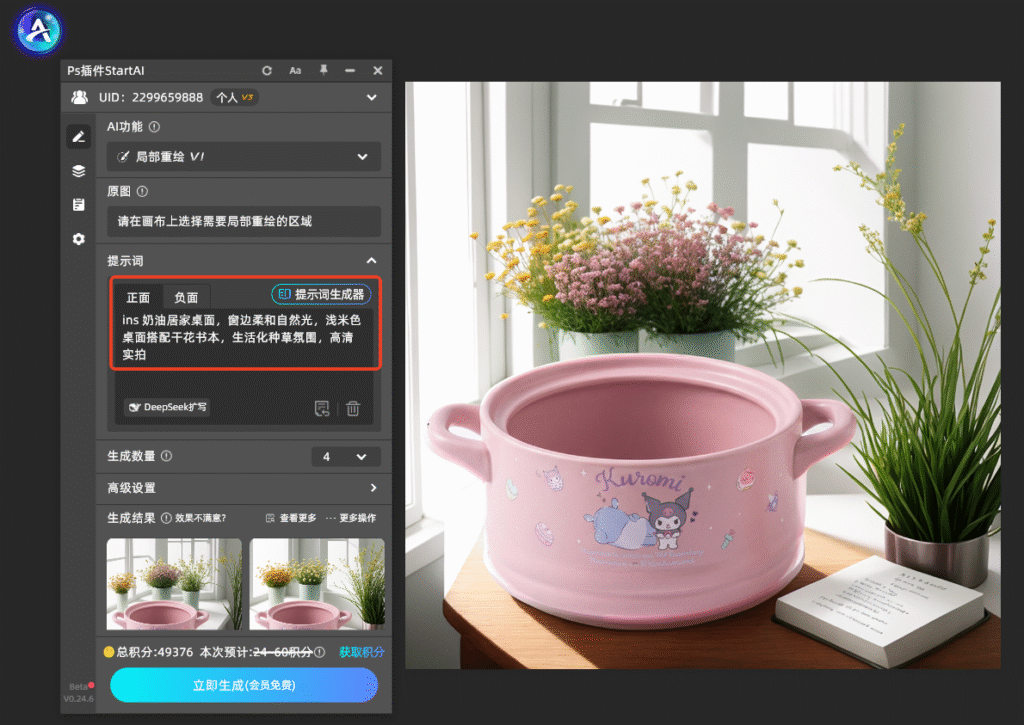Expand the UID account dropdown arrow
Viewport: 1024px width, 725px height.
pyautogui.click(x=372, y=97)
